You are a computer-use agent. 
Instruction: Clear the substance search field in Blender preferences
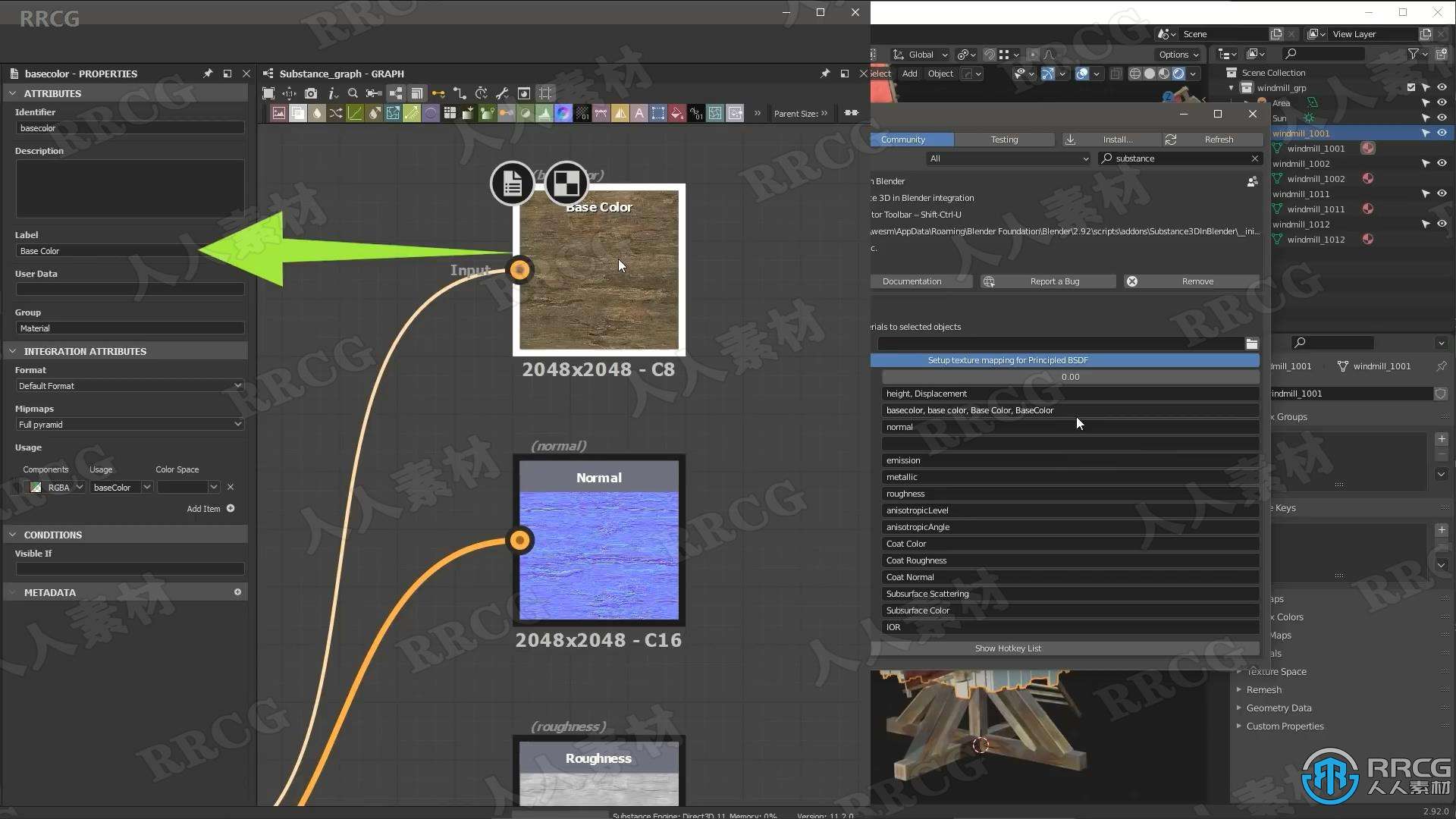click(1254, 158)
